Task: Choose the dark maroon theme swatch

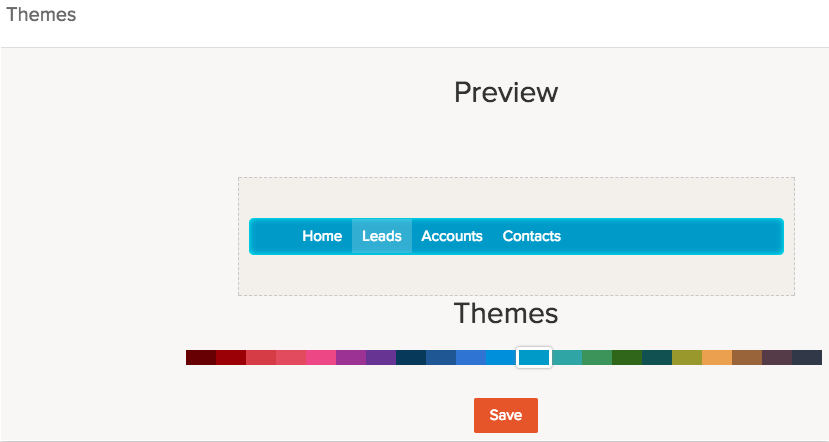Action: pos(201,357)
